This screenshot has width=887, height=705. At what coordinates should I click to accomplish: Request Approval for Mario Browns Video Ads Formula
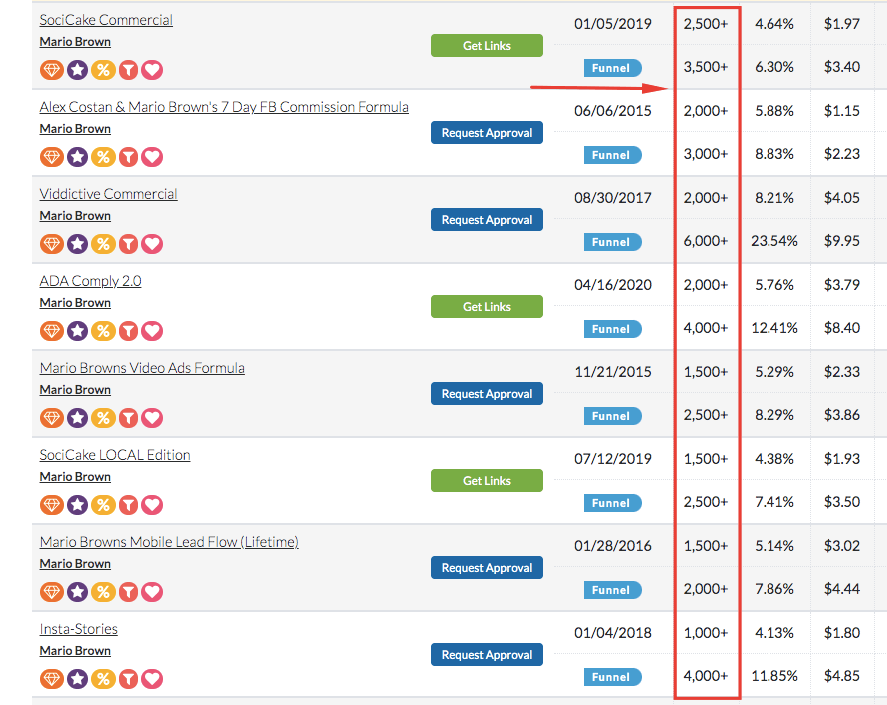(x=486, y=394)
